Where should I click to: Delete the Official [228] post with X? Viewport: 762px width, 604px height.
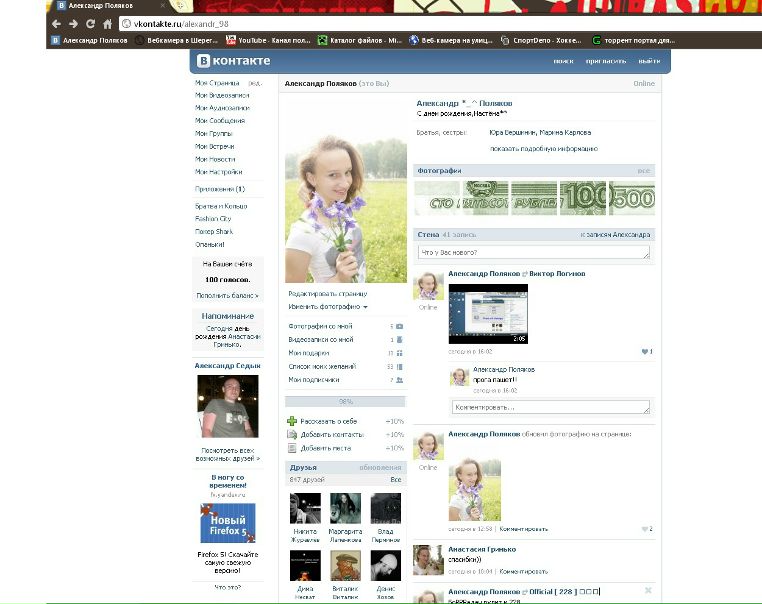click(x=648, y=590)
